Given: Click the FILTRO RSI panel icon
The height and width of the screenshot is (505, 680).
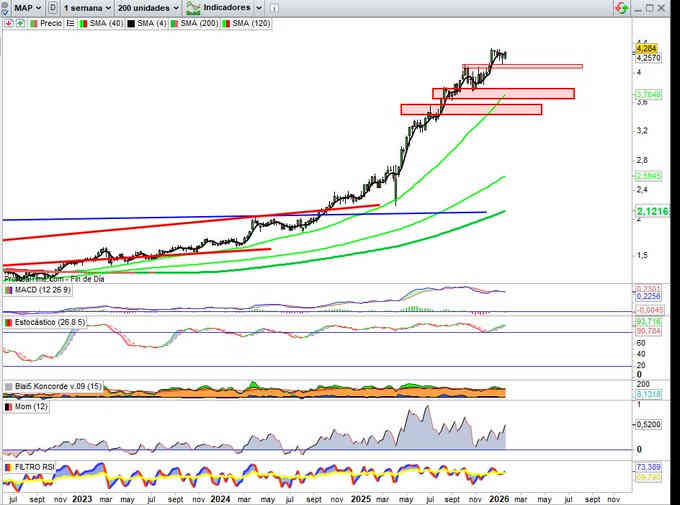Looking at the screenshot, I should point(8,466).
